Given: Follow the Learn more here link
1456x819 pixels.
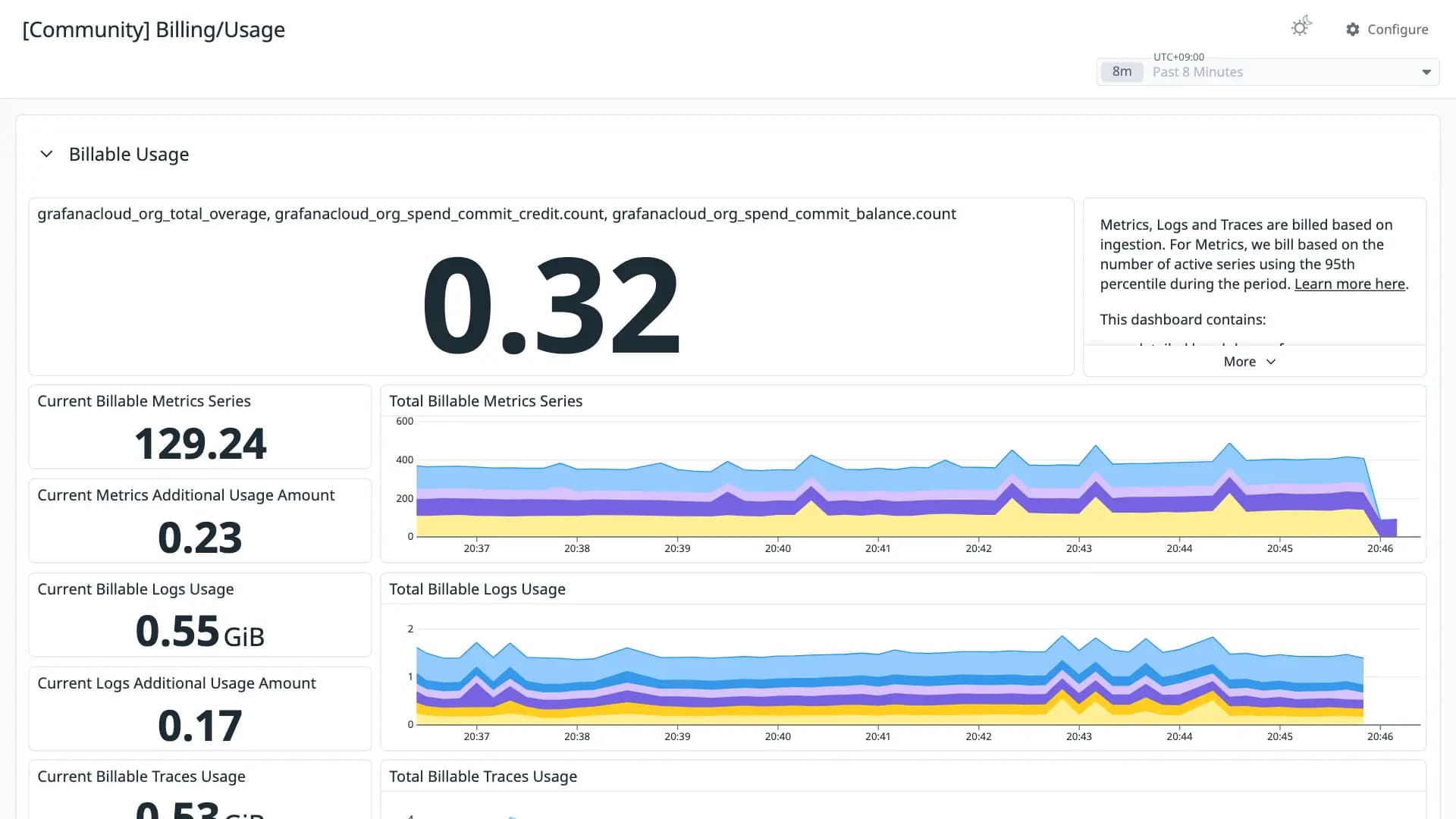Looking at the screenshot, I should (x=1350, y=284).
